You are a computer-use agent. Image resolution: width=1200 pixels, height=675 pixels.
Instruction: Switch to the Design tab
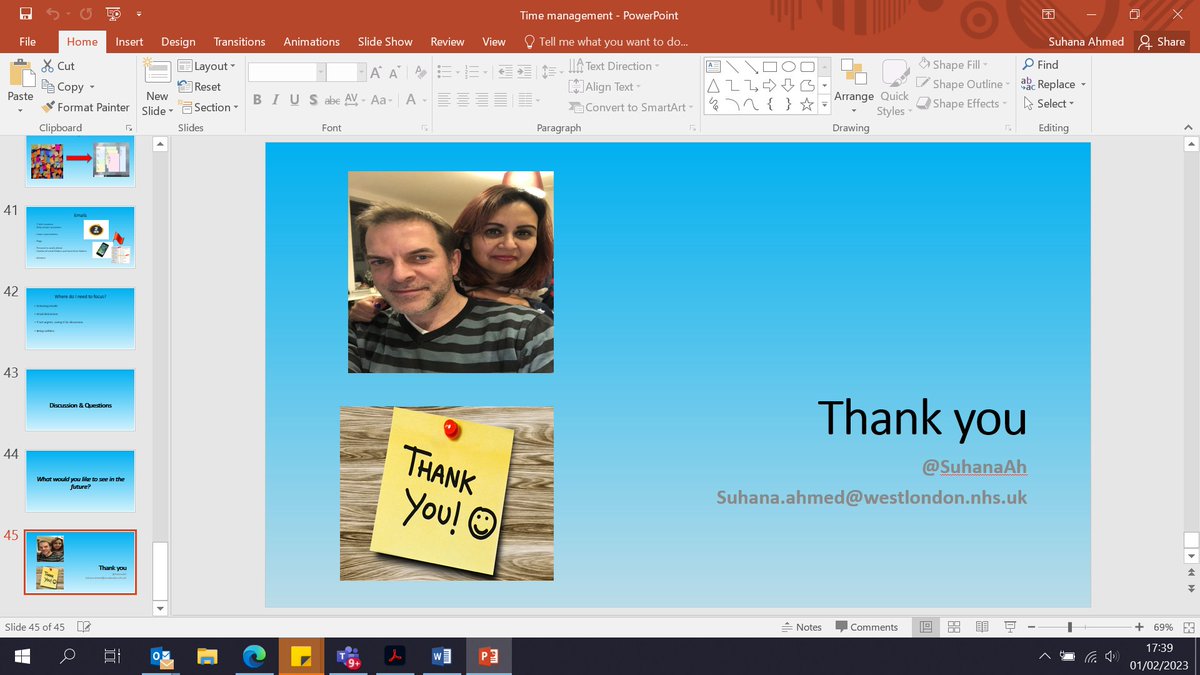coord(178,42)
